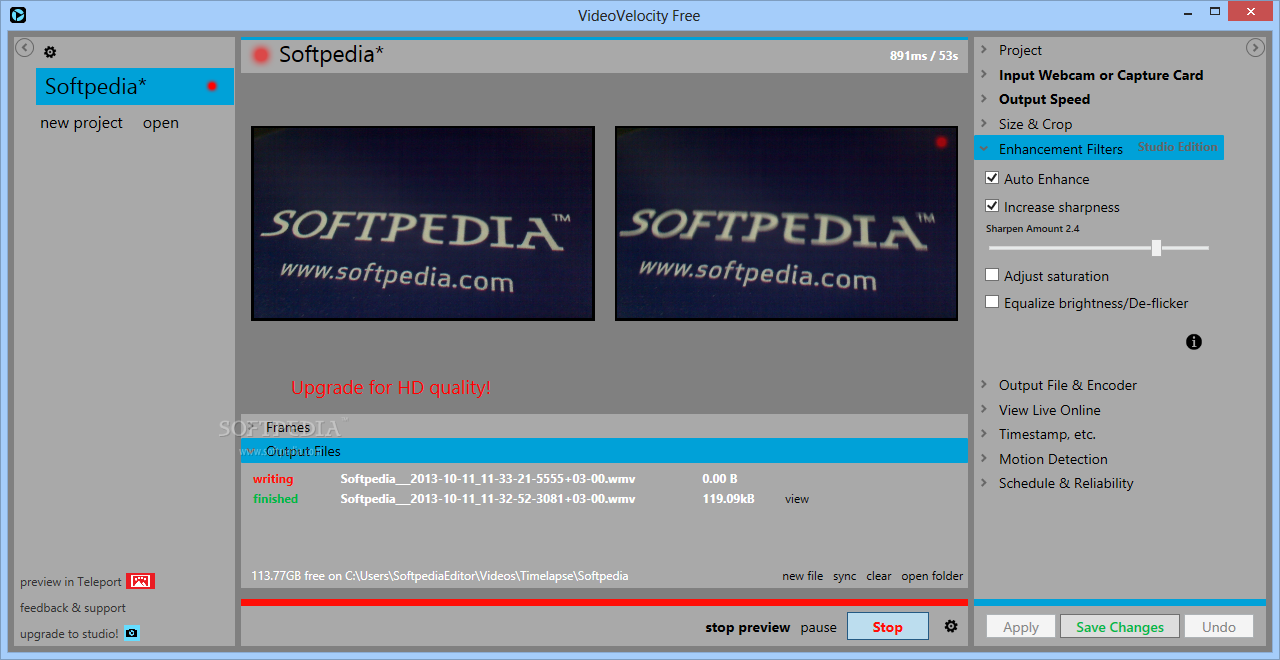Click stop preview
Screen dimensions: 1280x660
pyautogui.click(x=747, y=627)
